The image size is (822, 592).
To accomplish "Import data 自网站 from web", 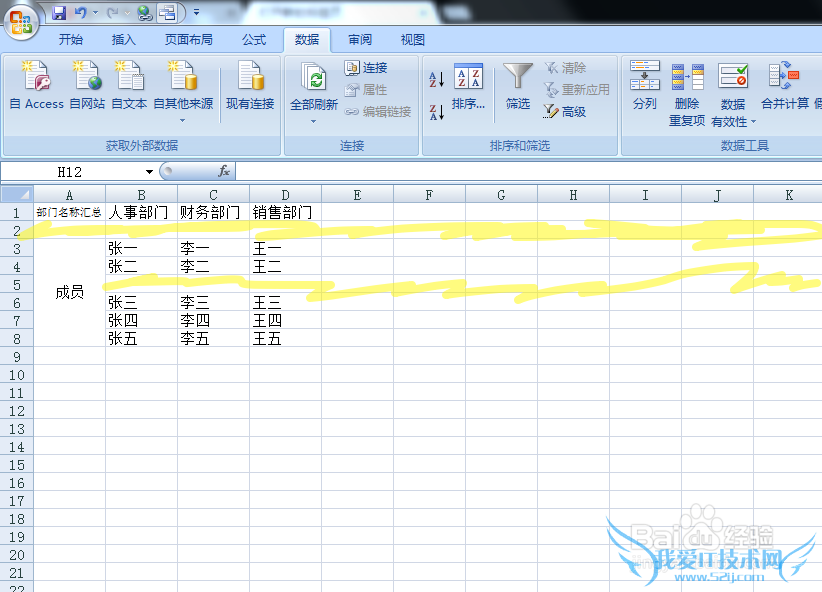I will 87,85.
